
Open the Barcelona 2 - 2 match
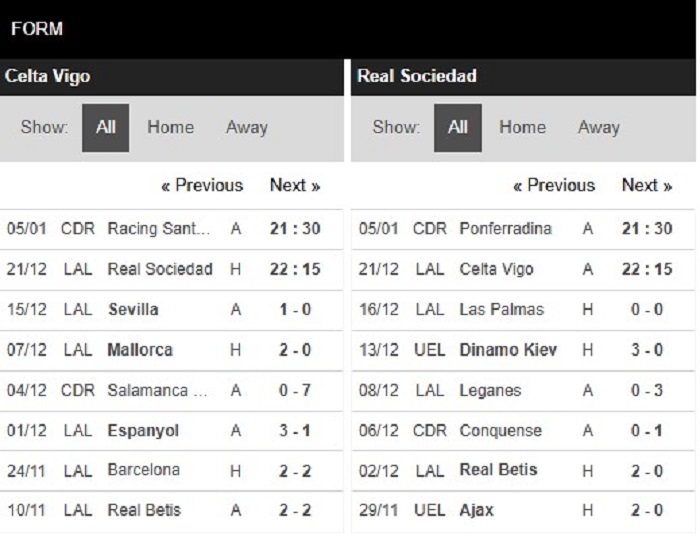pyautogui.click(x=171, y=471)
